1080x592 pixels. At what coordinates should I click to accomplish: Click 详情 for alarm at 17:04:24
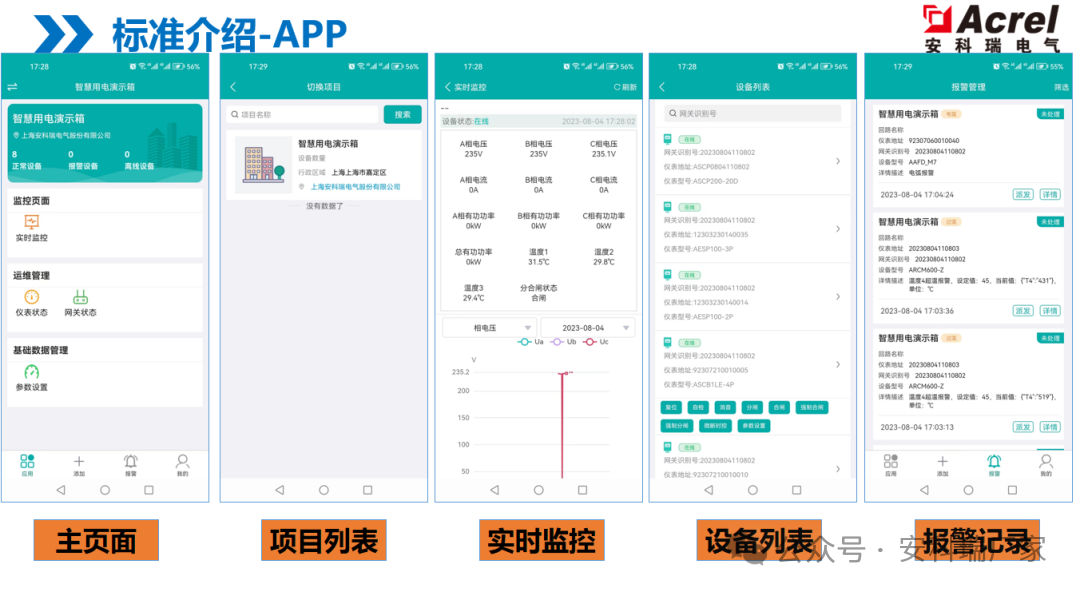click(1050, 194)
